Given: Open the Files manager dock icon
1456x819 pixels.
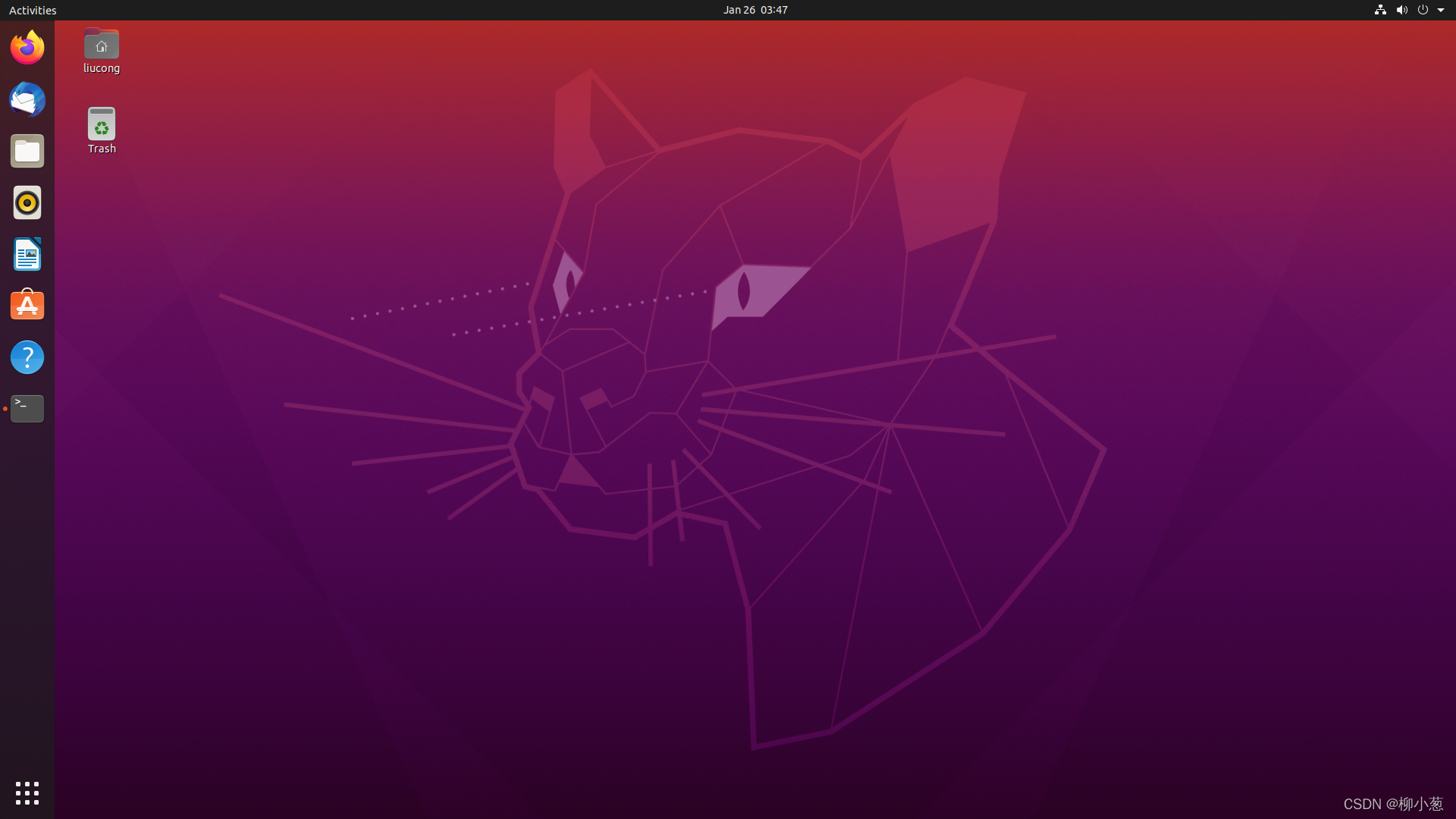Looking at the screenshot, I should click(x=27, y=151).
